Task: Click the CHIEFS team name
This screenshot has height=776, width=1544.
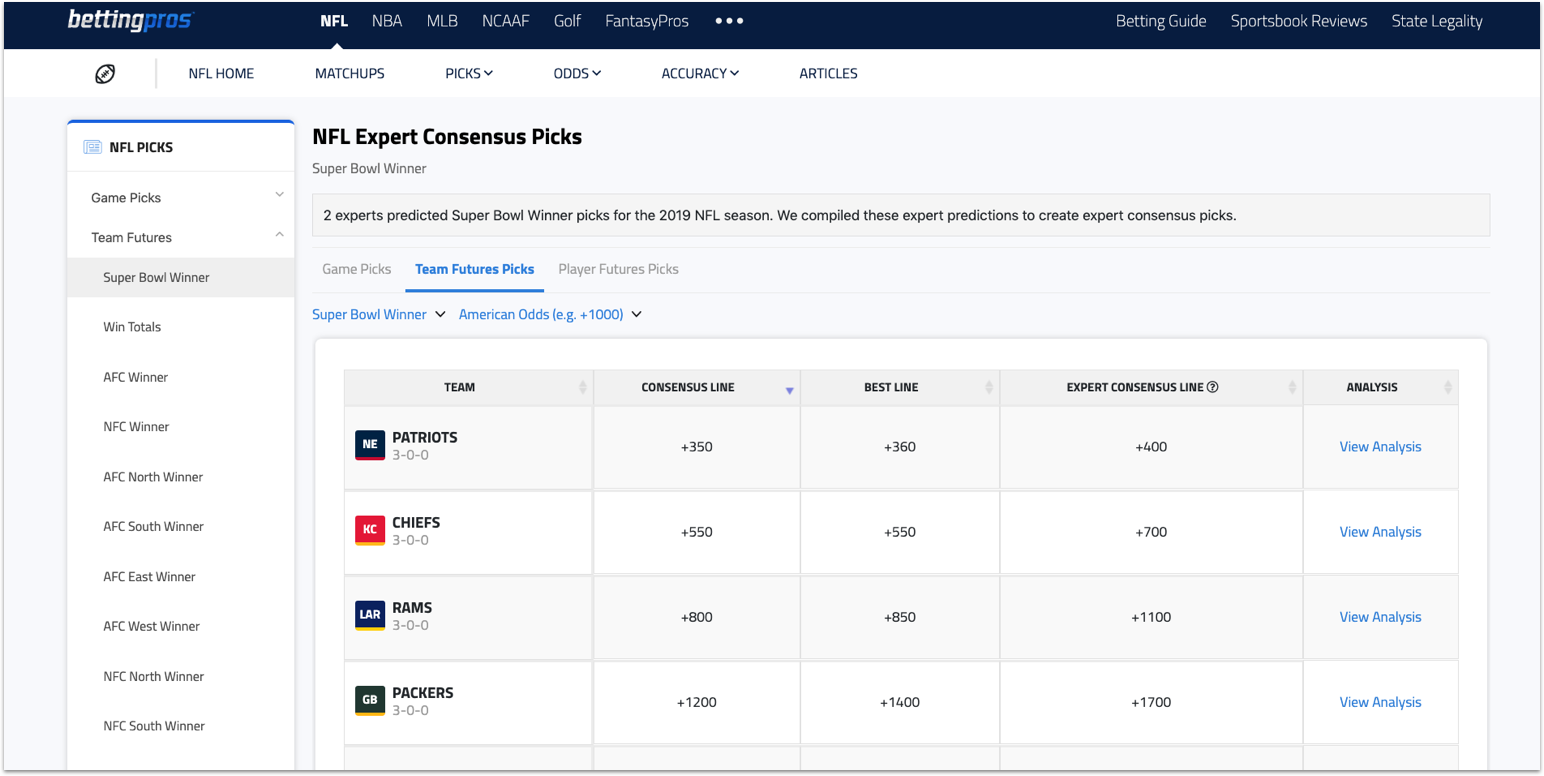Action: pyautogui.click(x=416, y=522)
